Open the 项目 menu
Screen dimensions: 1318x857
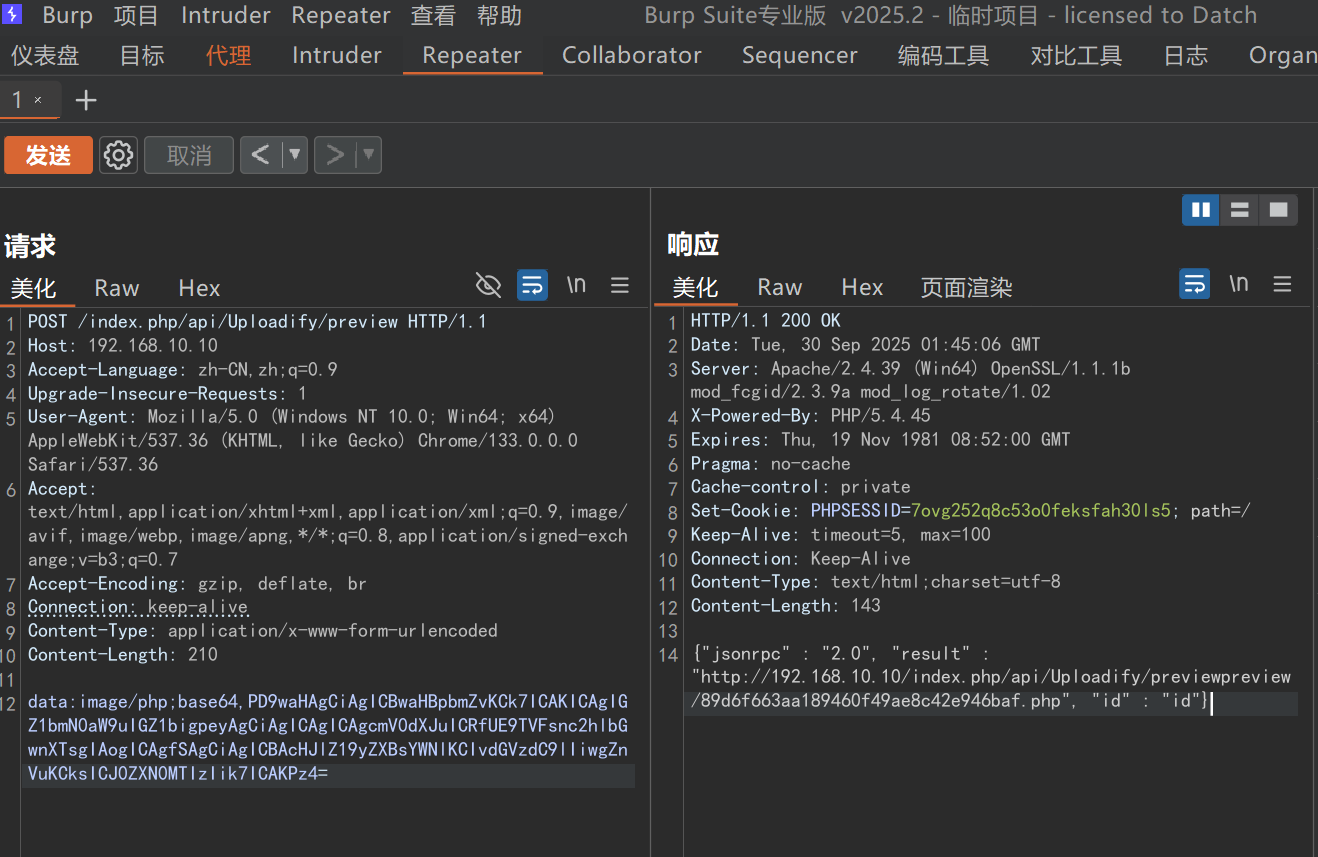point(136,15)
